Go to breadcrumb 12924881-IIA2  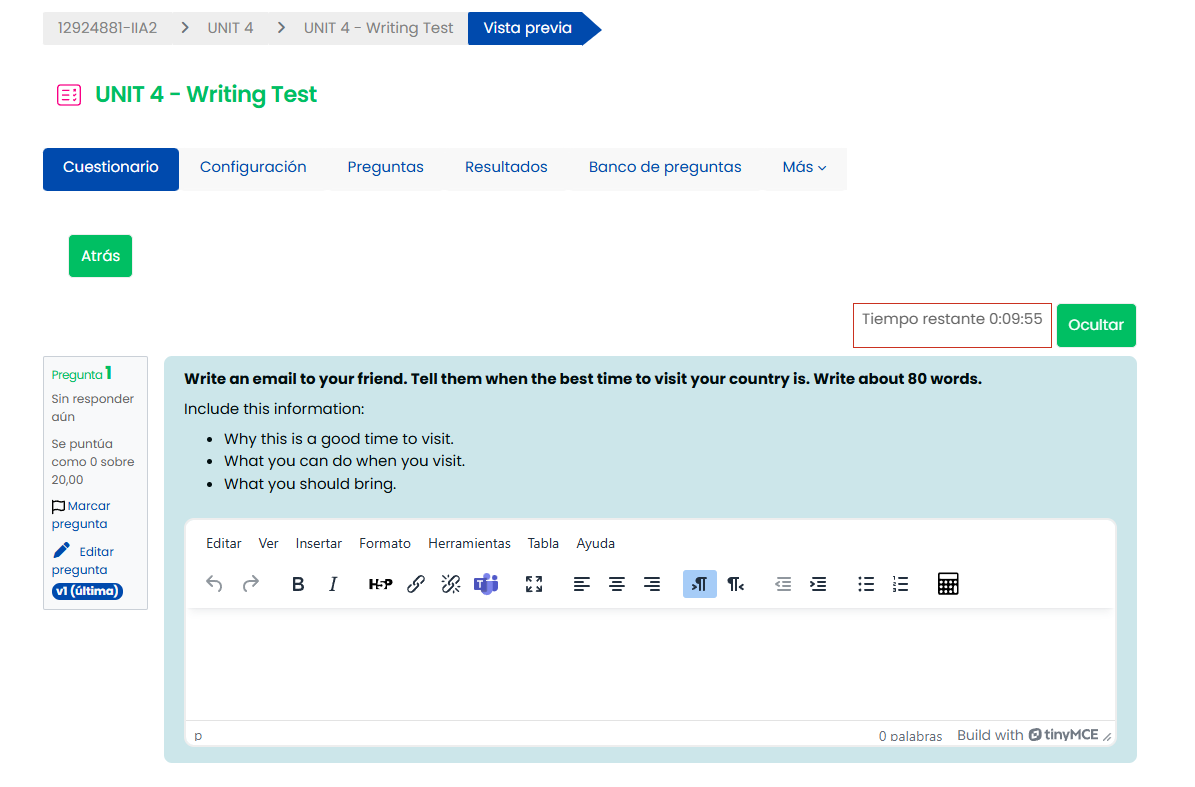click(107, 28)
